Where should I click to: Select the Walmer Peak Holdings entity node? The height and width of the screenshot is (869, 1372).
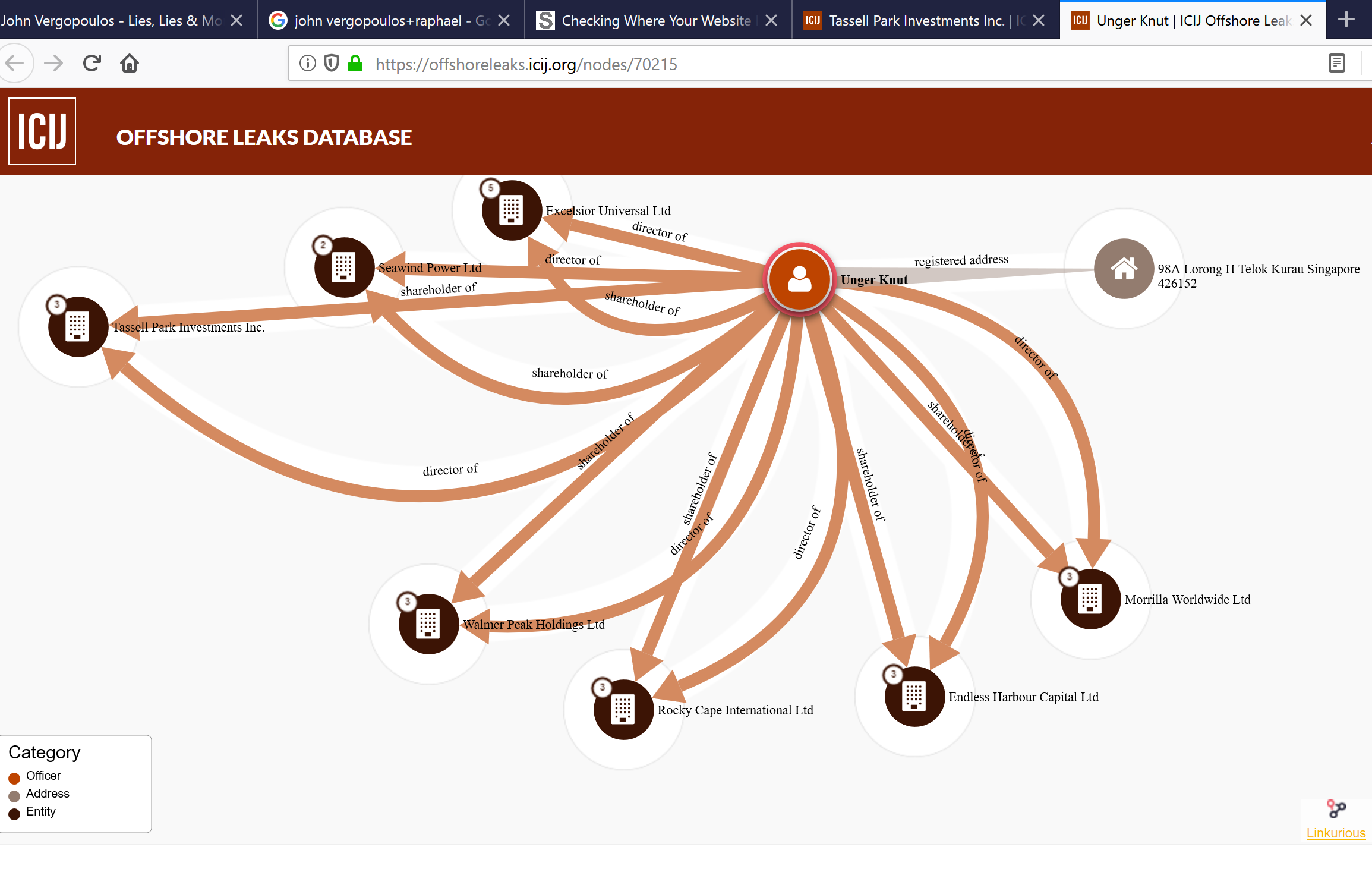pos(428,624)
